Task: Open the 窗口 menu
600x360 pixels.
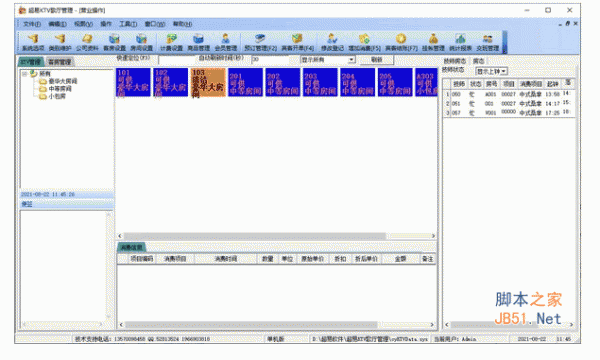Action: pyautogui.click(x=155, y=24)
